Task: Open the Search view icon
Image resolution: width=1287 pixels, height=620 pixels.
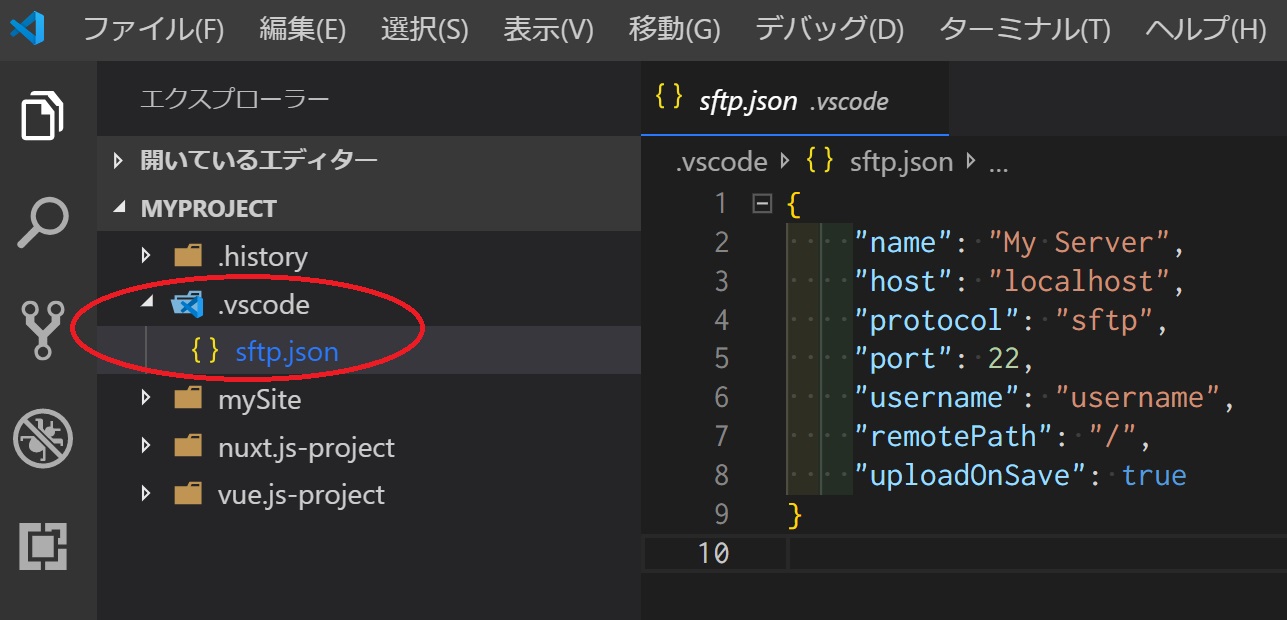Action: [44, 222]
